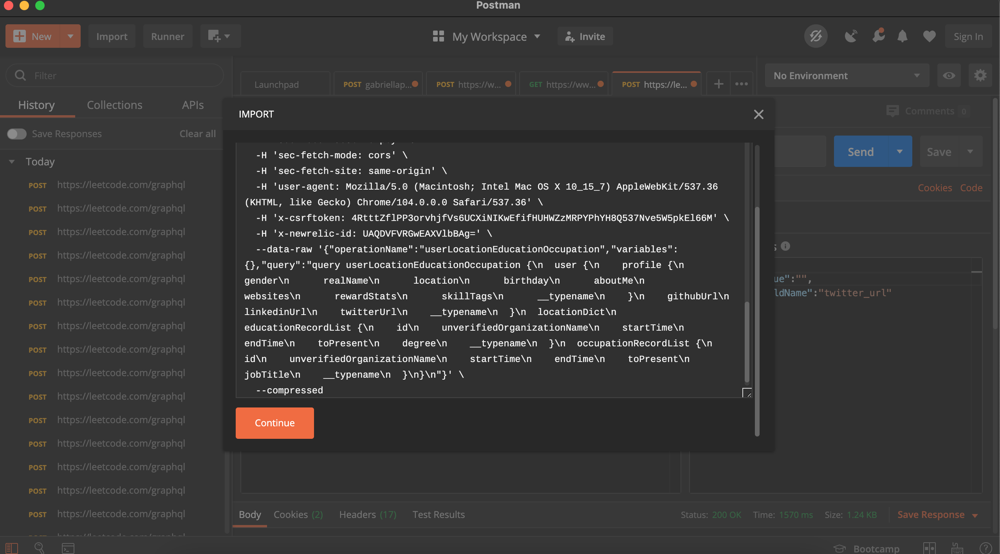
Task: Switch to the Collections tab
Action: click(x=114, y=105)
